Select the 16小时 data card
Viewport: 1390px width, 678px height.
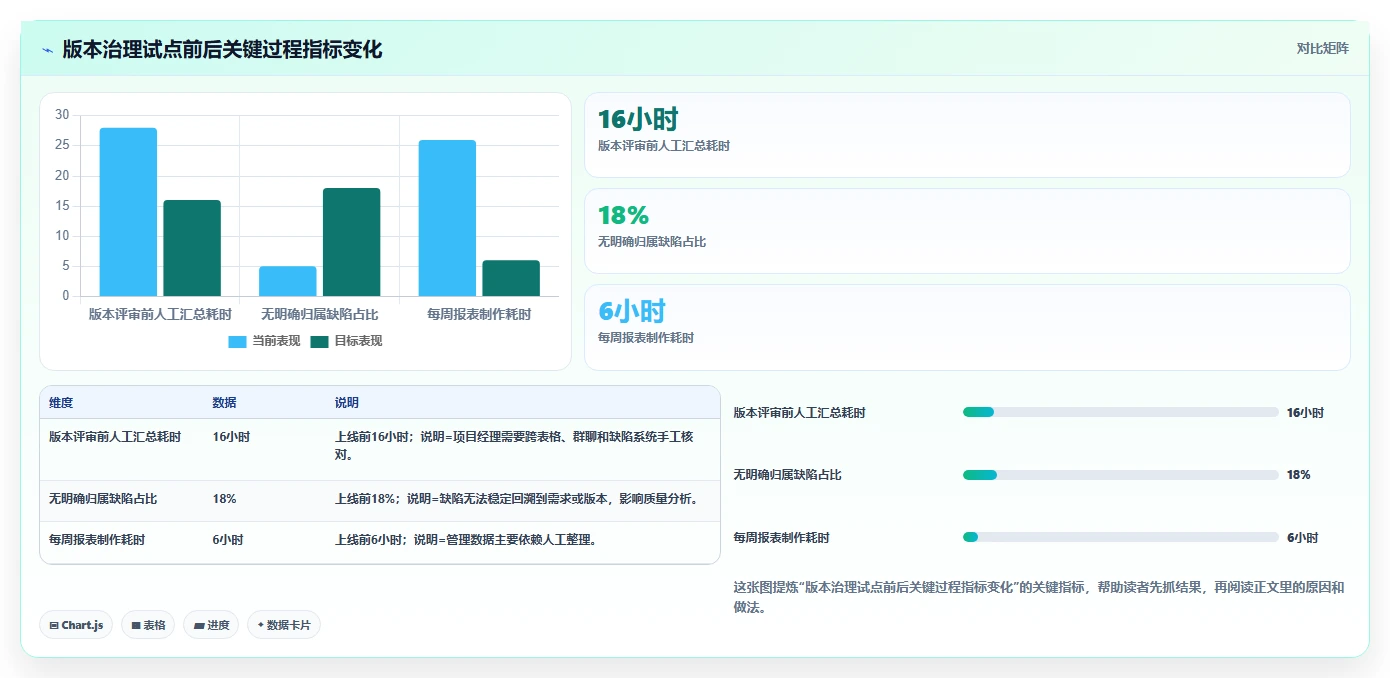[x=967, y=135]
